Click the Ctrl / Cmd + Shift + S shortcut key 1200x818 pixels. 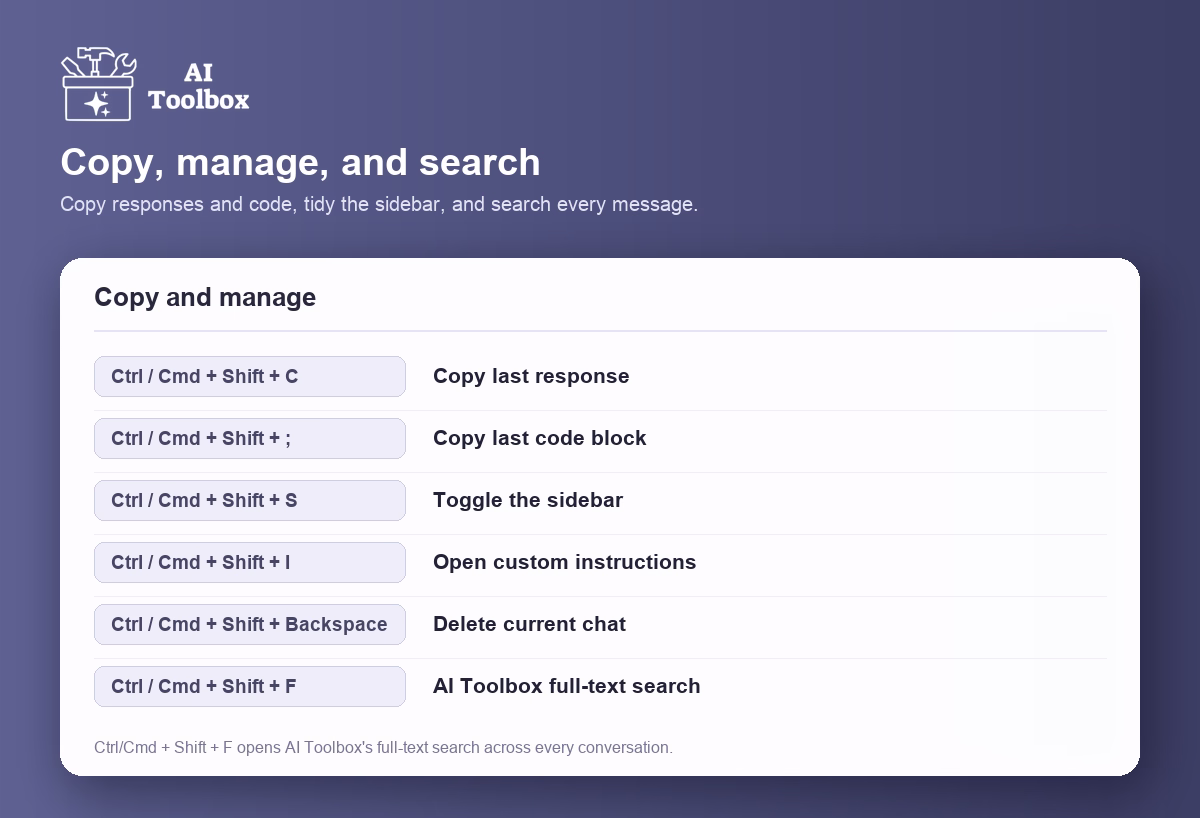tap(250, 500)
